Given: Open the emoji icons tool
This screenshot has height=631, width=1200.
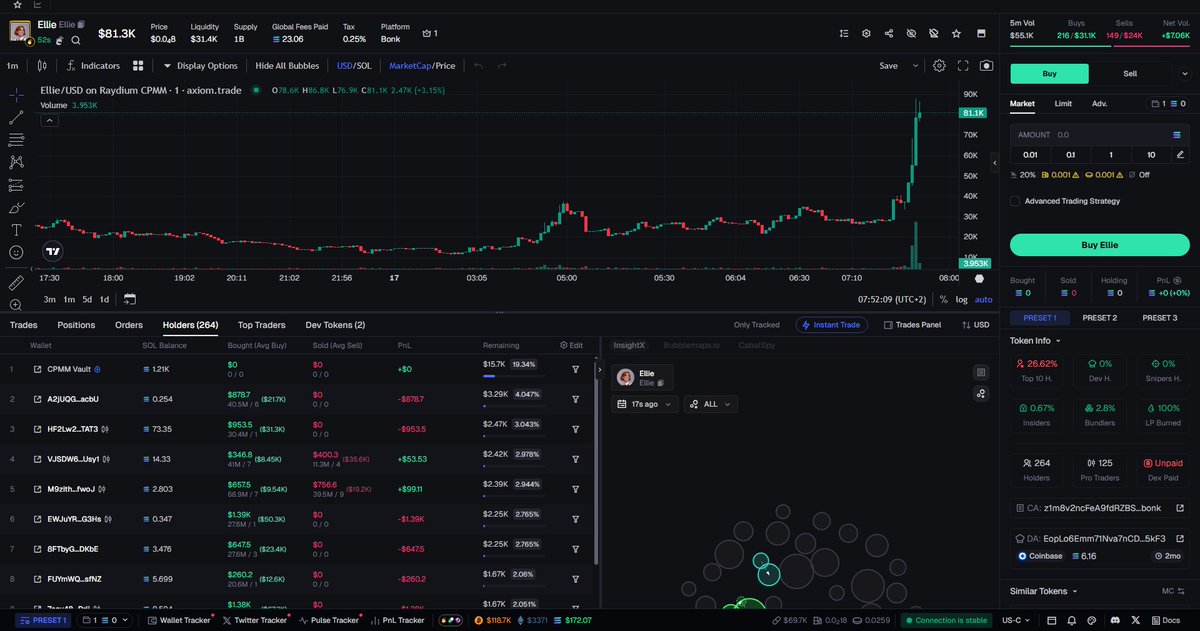Looking at the screenshot, I should point(16,253).
